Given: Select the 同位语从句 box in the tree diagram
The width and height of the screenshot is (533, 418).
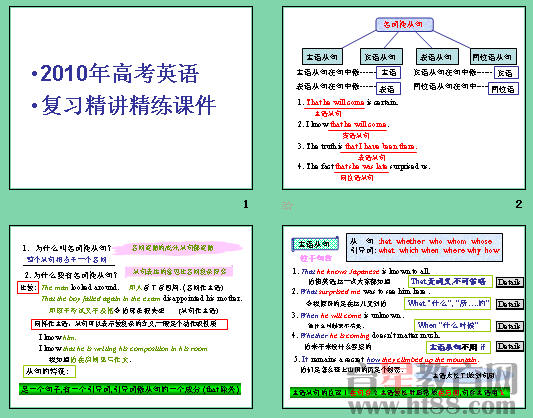Looking at the screenshot, I should [x=493, y=56].
